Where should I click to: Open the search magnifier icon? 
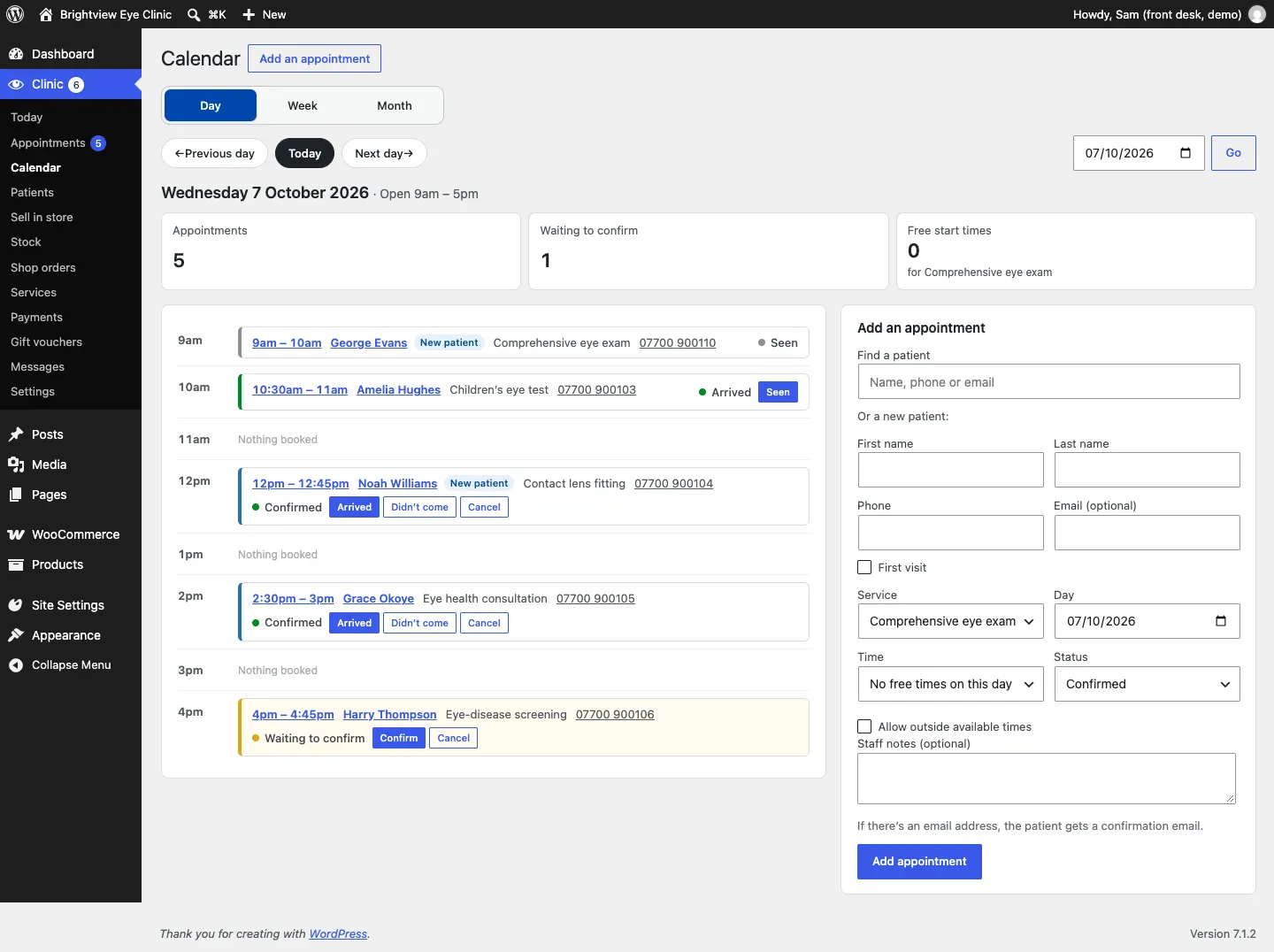(194, 14)
